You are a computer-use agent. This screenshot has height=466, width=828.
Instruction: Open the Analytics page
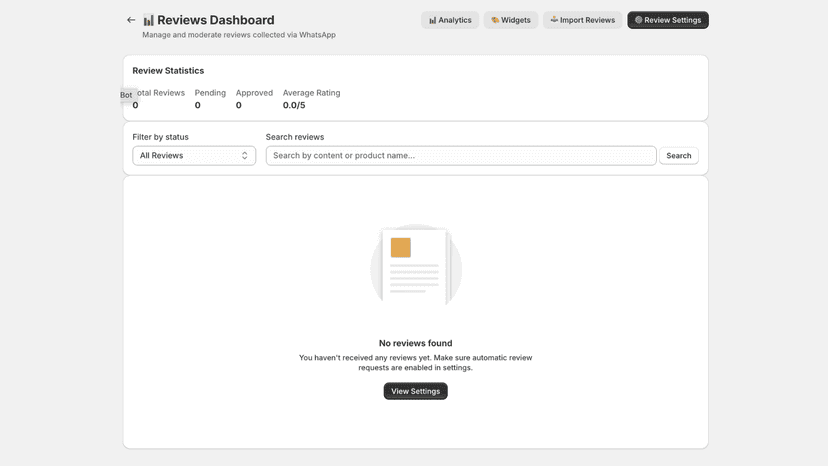point(450,20)
